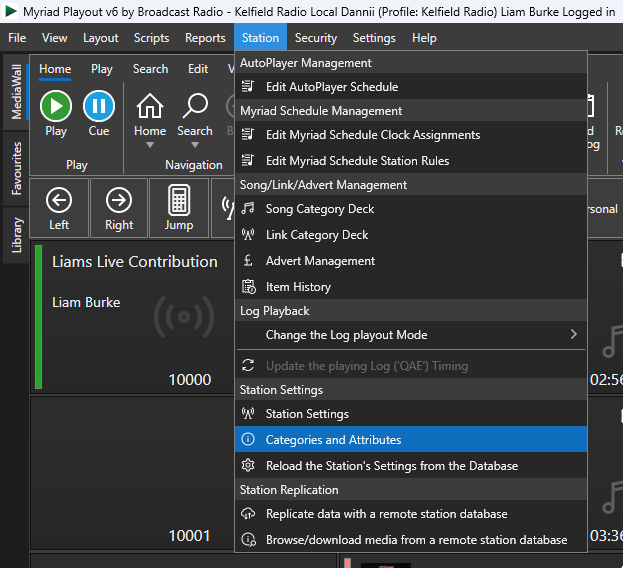The height and width of the screenshot is (568, 623).
Task: Open Item History from Station menu
Action: (298, 287)
